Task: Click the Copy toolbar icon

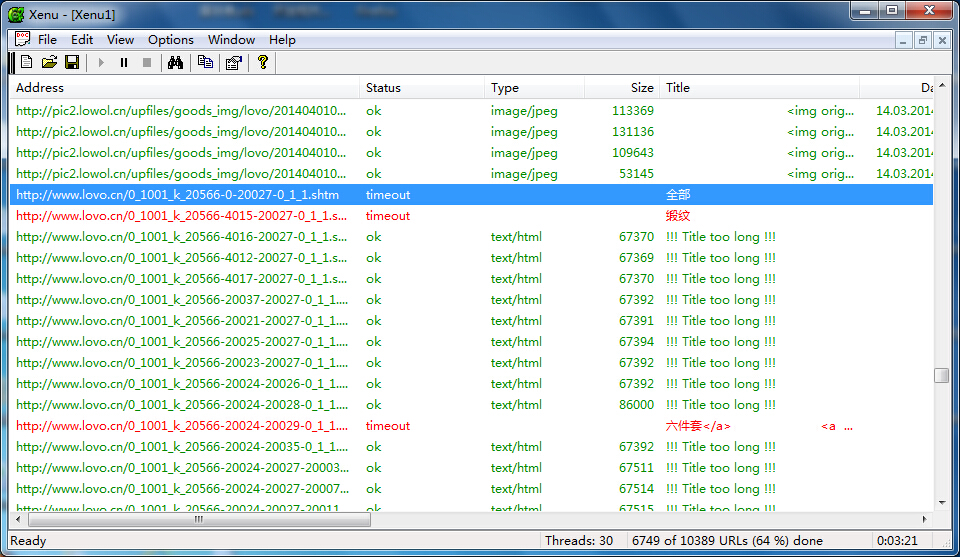Action: (205, 62)
